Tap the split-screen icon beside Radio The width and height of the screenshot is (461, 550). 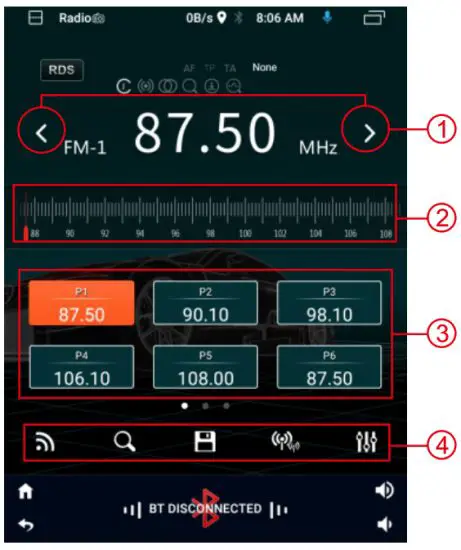coord(35,18)
